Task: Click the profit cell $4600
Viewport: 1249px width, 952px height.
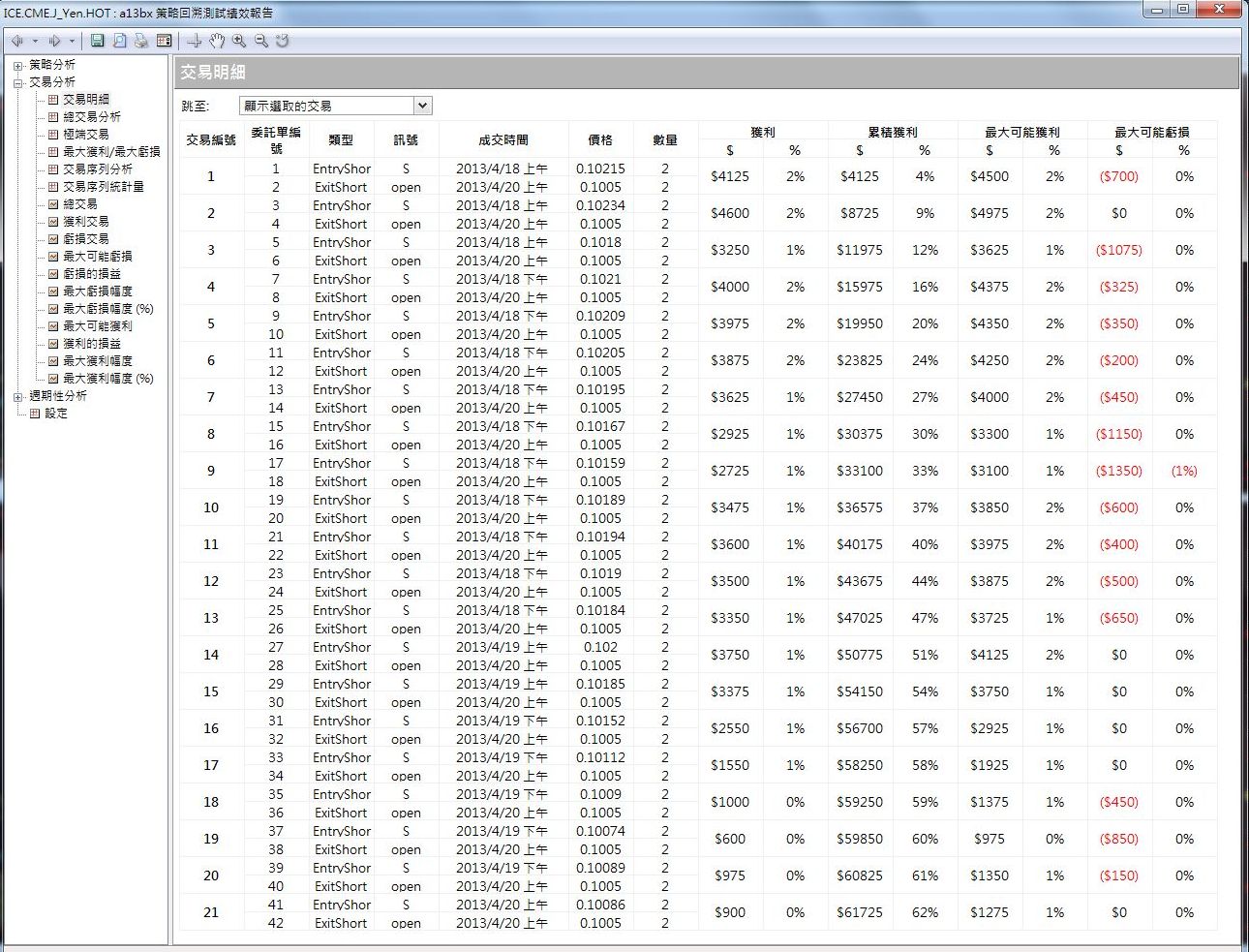Action: tap(730, 213)
